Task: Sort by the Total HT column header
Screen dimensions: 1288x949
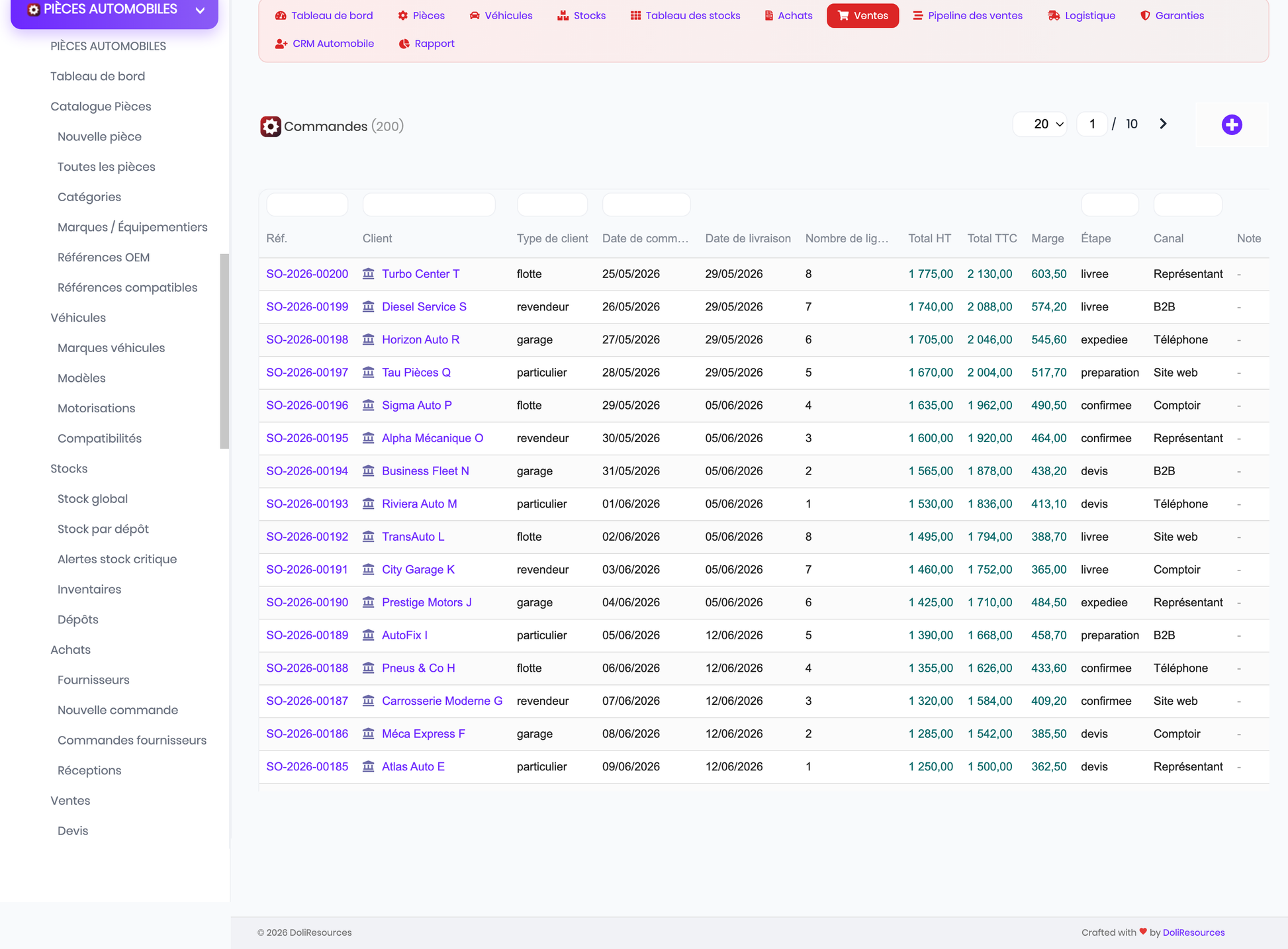Action: tap(929, 238)
